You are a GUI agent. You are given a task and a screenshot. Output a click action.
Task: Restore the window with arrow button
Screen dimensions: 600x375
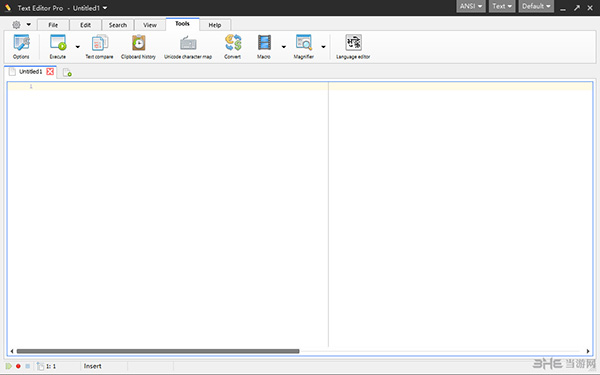pyautogui.click(x=576, y=8)
